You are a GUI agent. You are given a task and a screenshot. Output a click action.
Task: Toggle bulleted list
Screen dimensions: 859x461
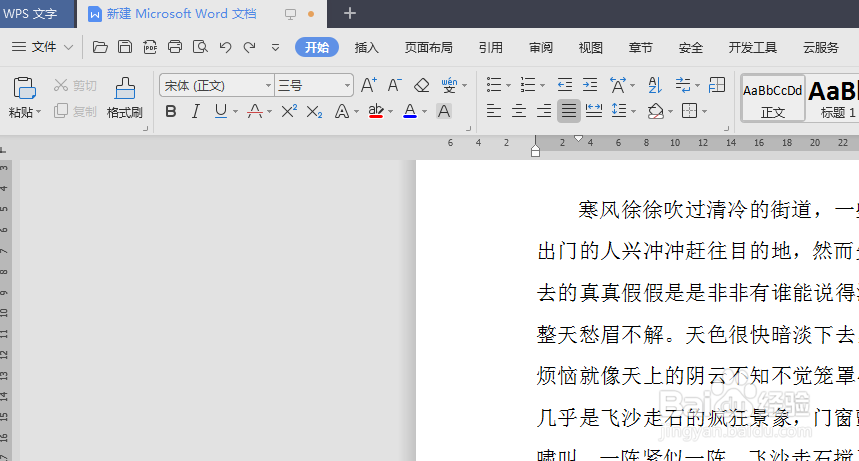(x=494, y=85)
